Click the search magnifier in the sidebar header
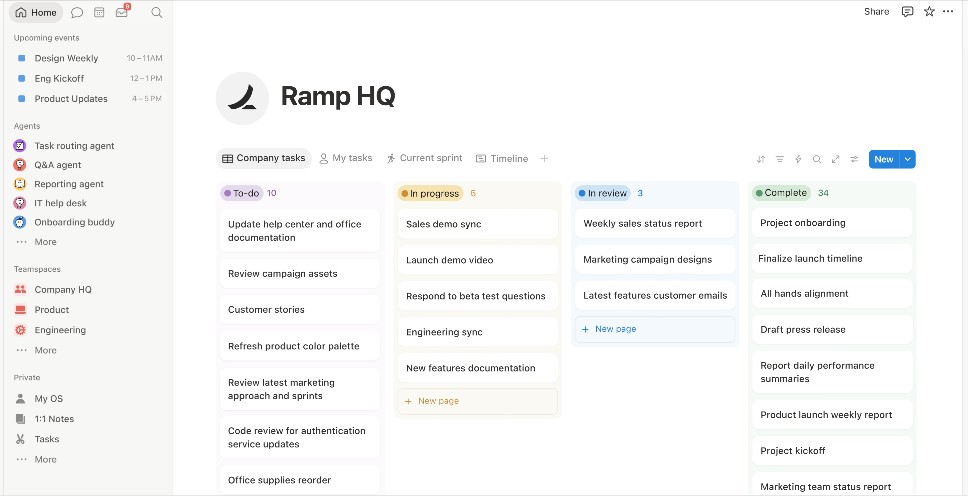The height and width of the screenshot is (500, 968). [x=157, y=12]
